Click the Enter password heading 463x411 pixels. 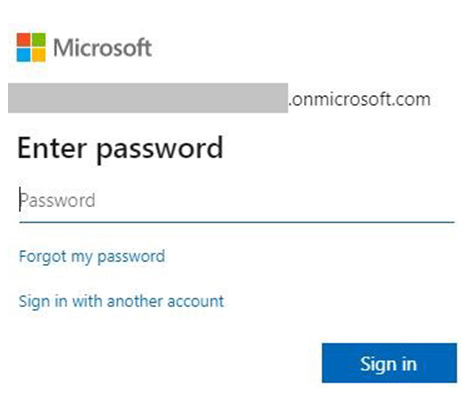point(120,149)
